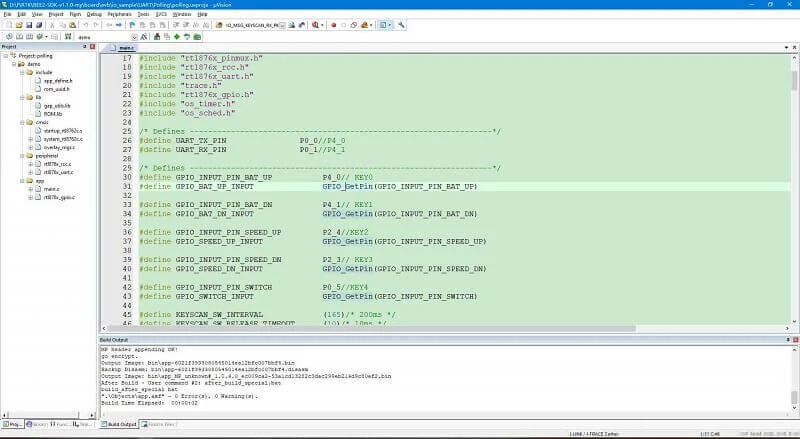Click the Indent selection toolbar icon
Viewport: 800px width, 439px height.
click(176, 25)
